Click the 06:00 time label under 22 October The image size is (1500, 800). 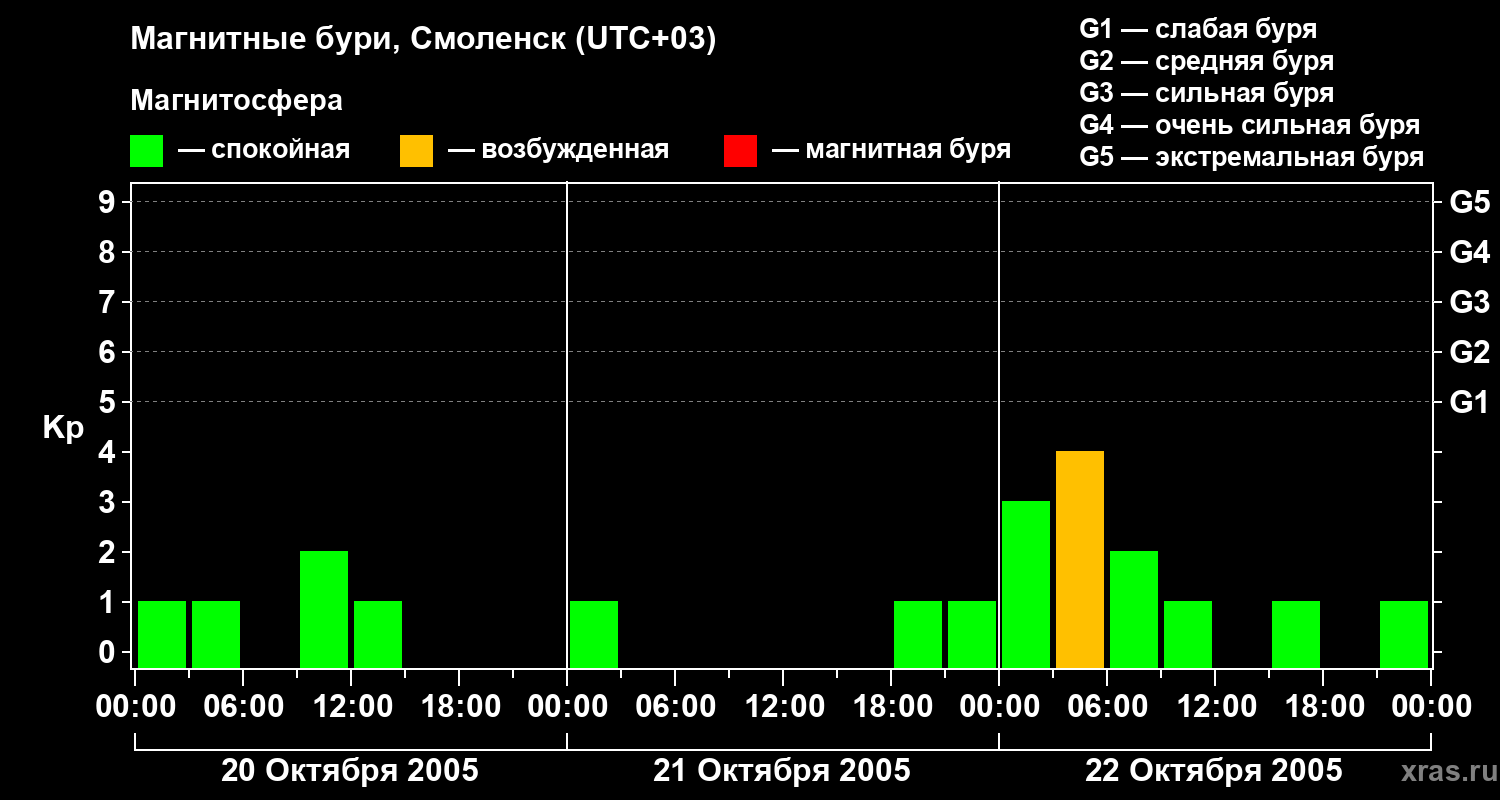(x=1107, y=707)
